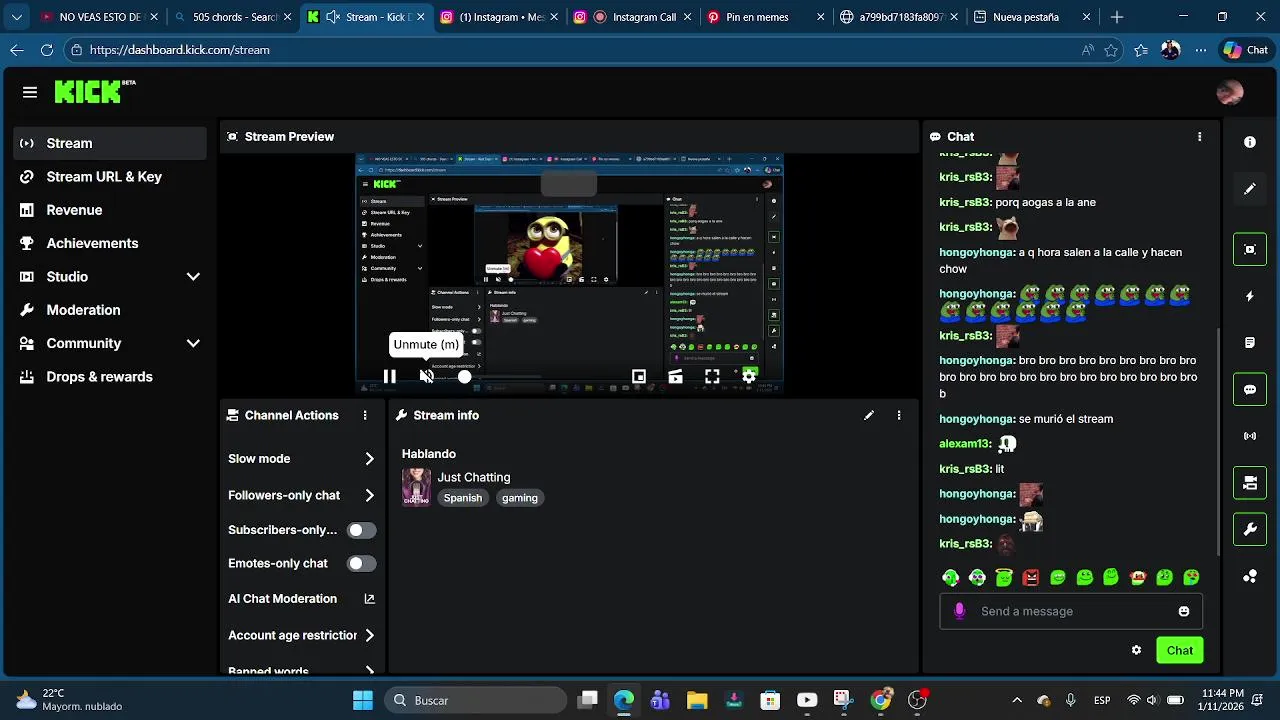Insert the first green quick emote

click(x=951, y=577)
